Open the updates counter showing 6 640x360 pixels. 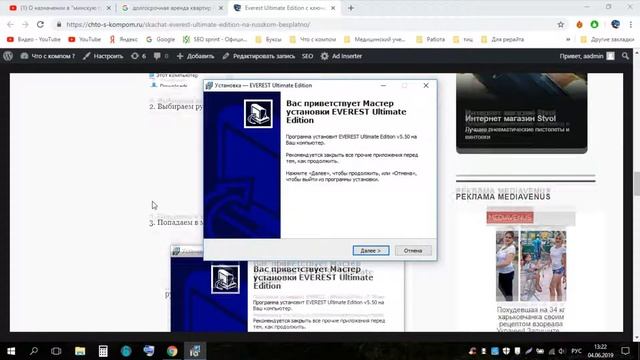[x=138, y=56]
